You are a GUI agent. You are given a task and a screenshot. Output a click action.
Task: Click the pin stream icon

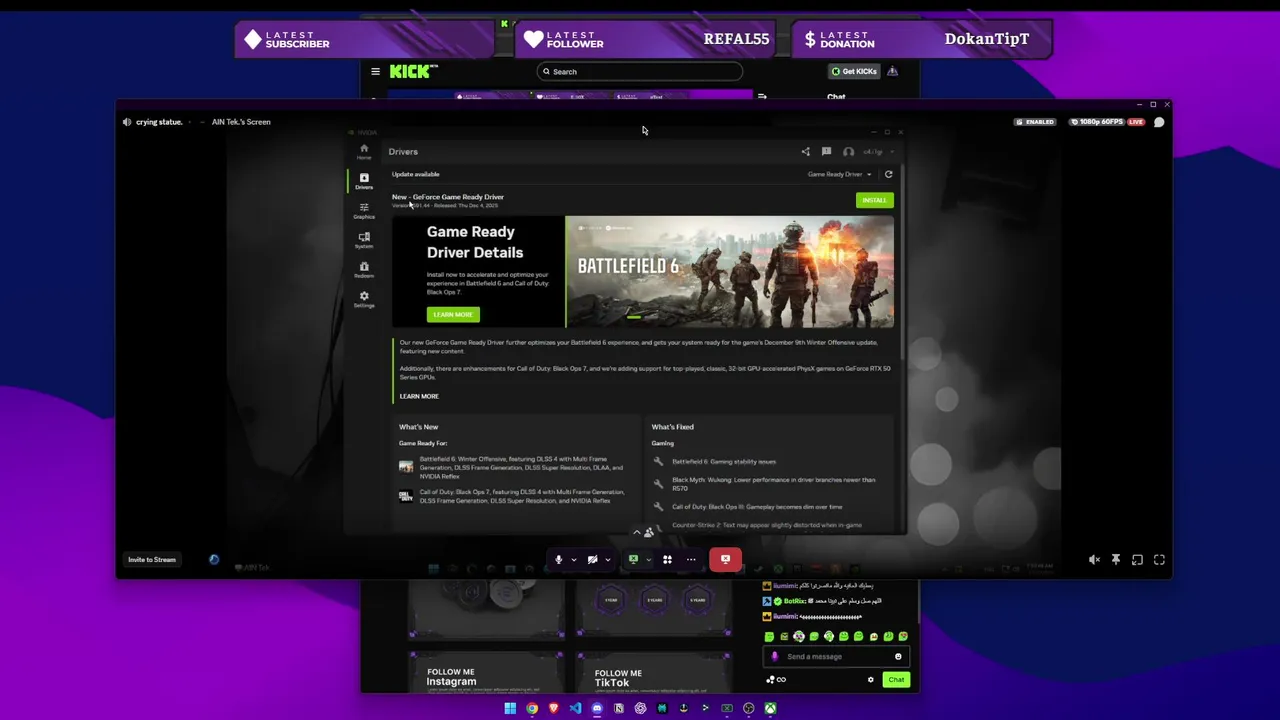(1116, 560)
